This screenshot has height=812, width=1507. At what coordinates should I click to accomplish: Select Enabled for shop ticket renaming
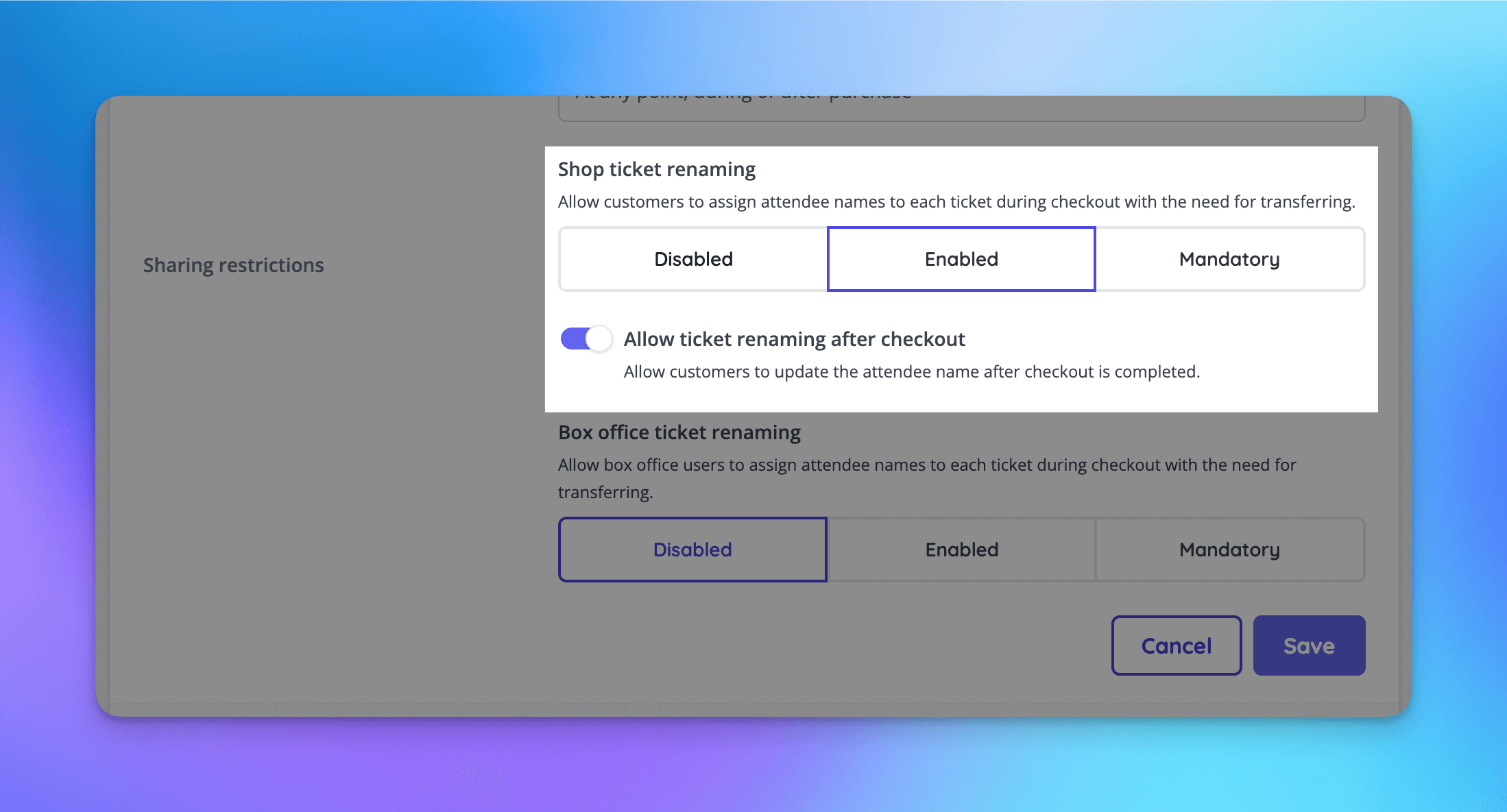point(961,259)
